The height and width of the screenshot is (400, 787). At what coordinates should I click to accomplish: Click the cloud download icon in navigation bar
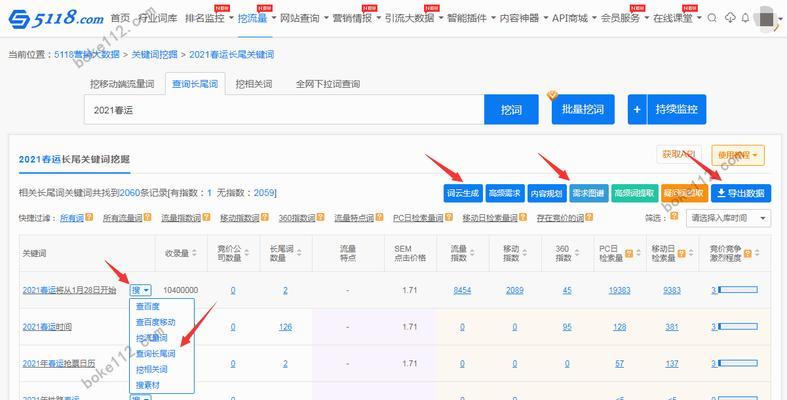point(730,18)
